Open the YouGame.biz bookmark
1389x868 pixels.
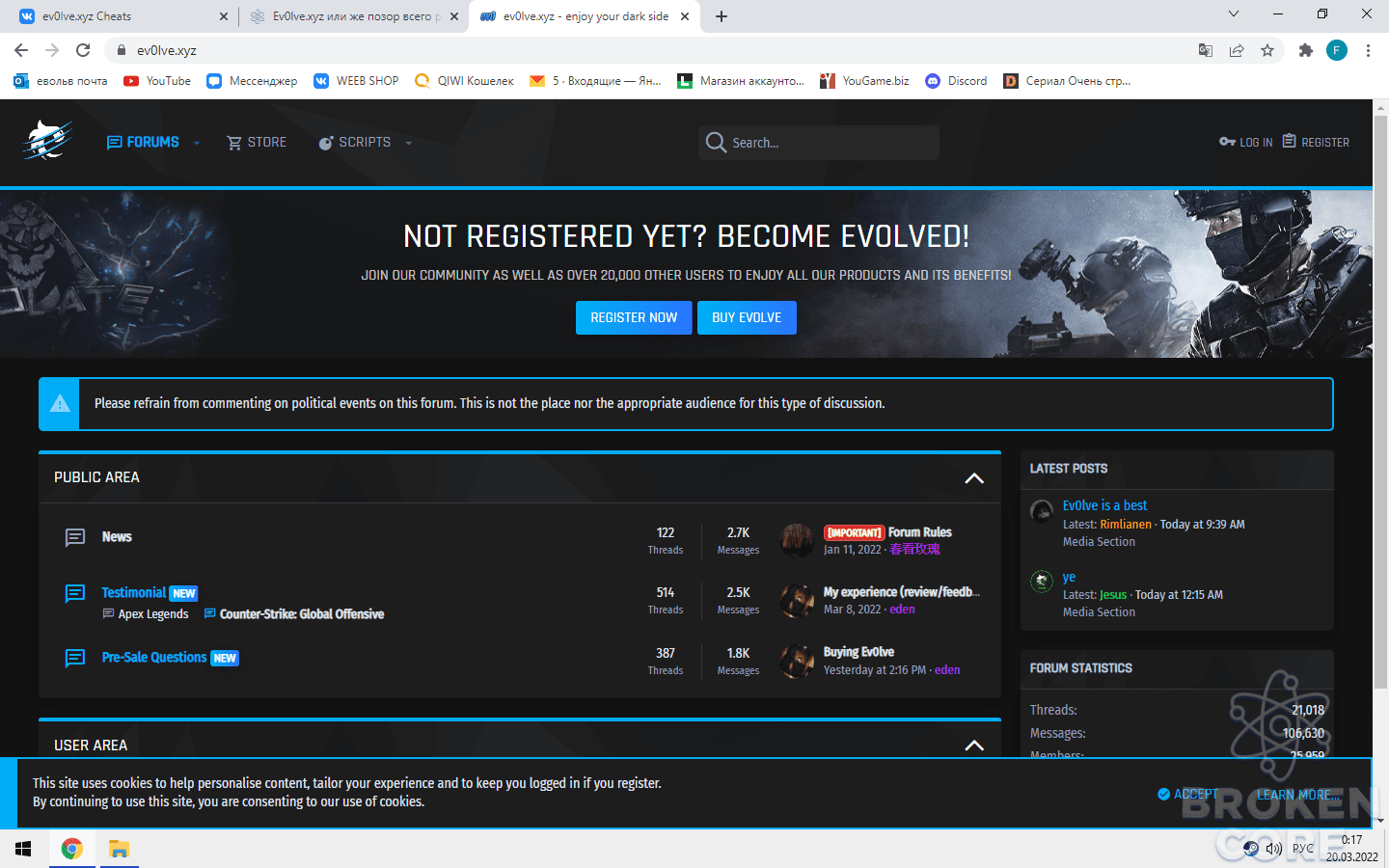coord(864,81)
